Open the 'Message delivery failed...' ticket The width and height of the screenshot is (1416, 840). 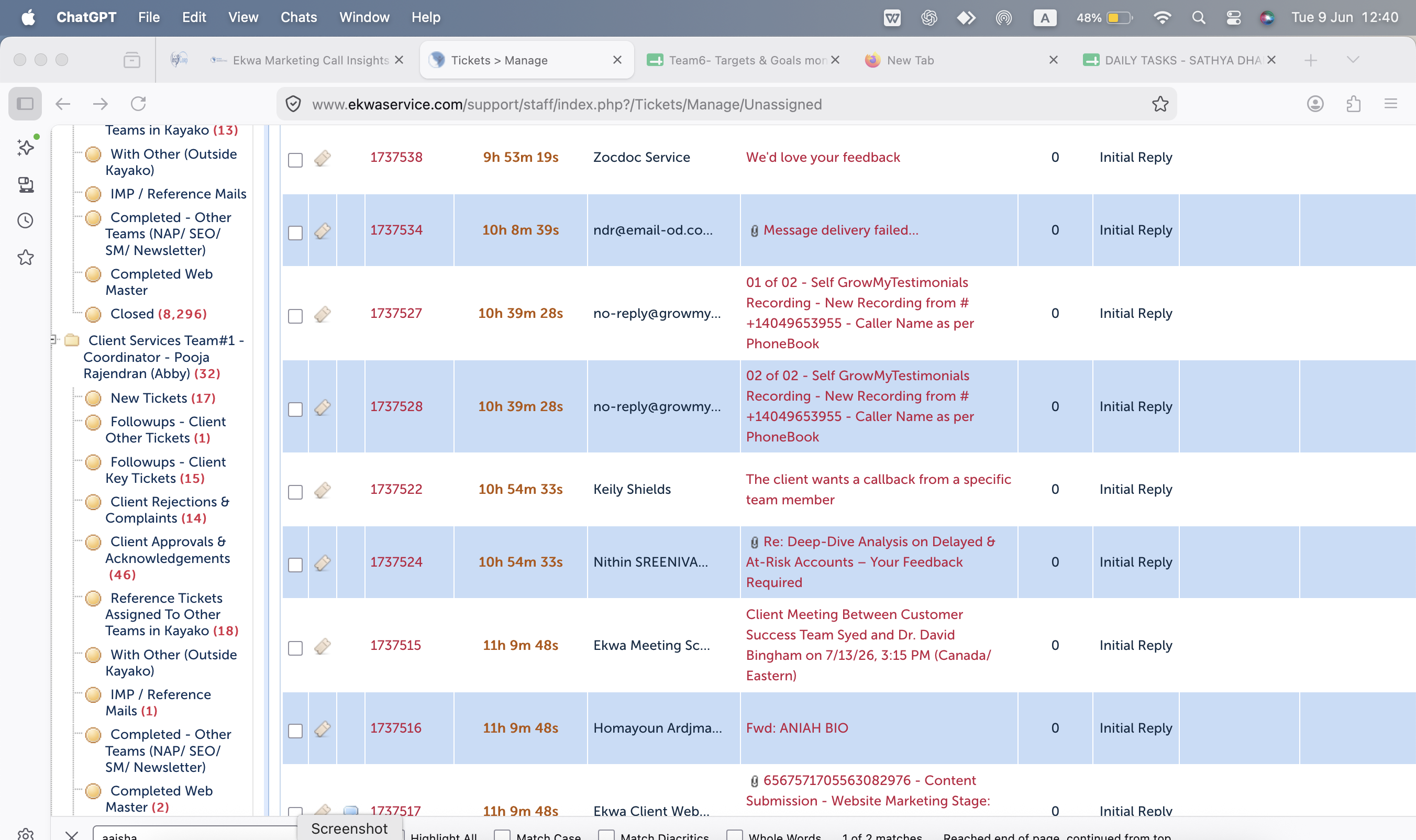[841, 230]
